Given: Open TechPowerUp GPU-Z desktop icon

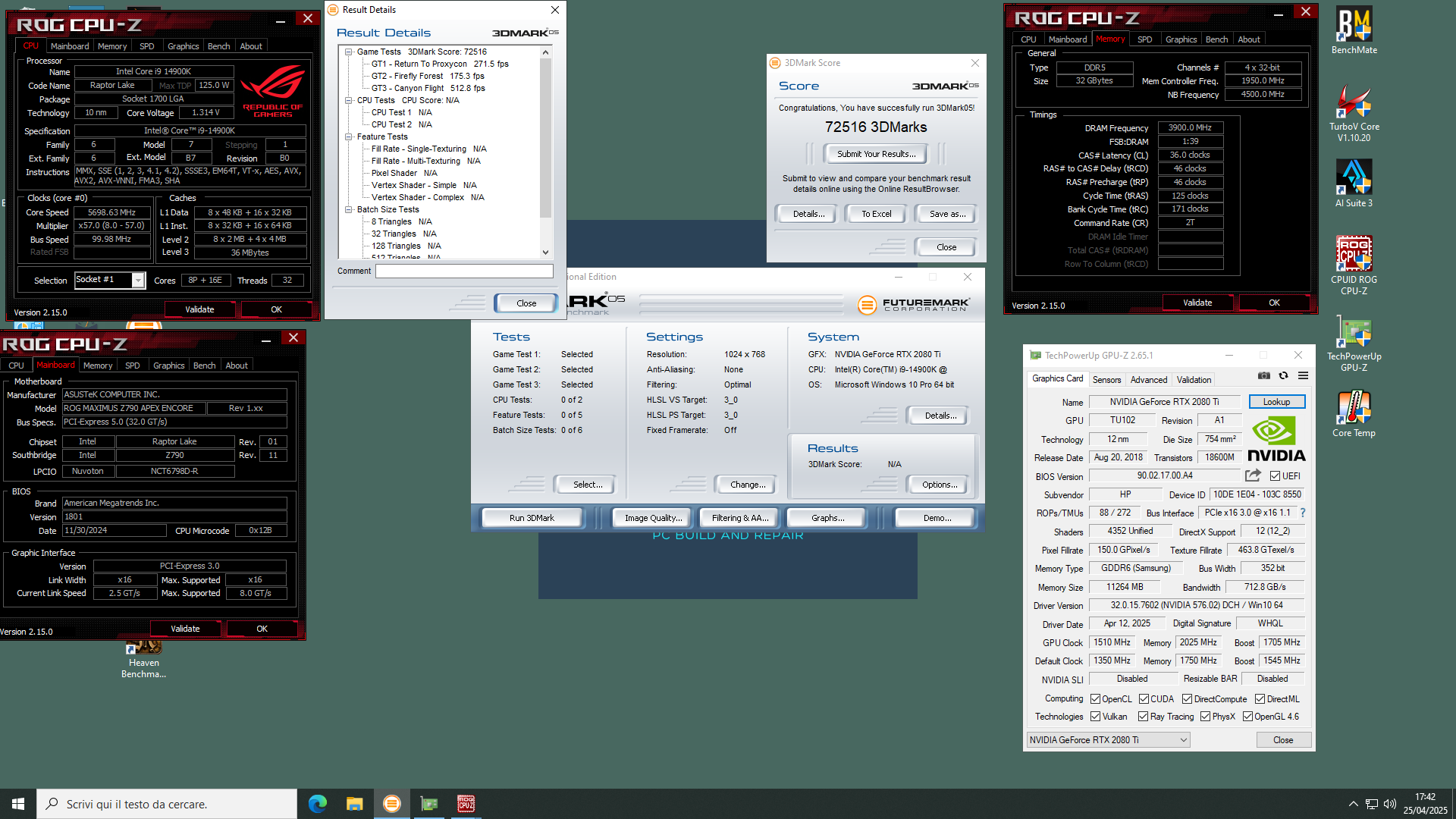Looking at the screenshot, I should (1354, 343).
